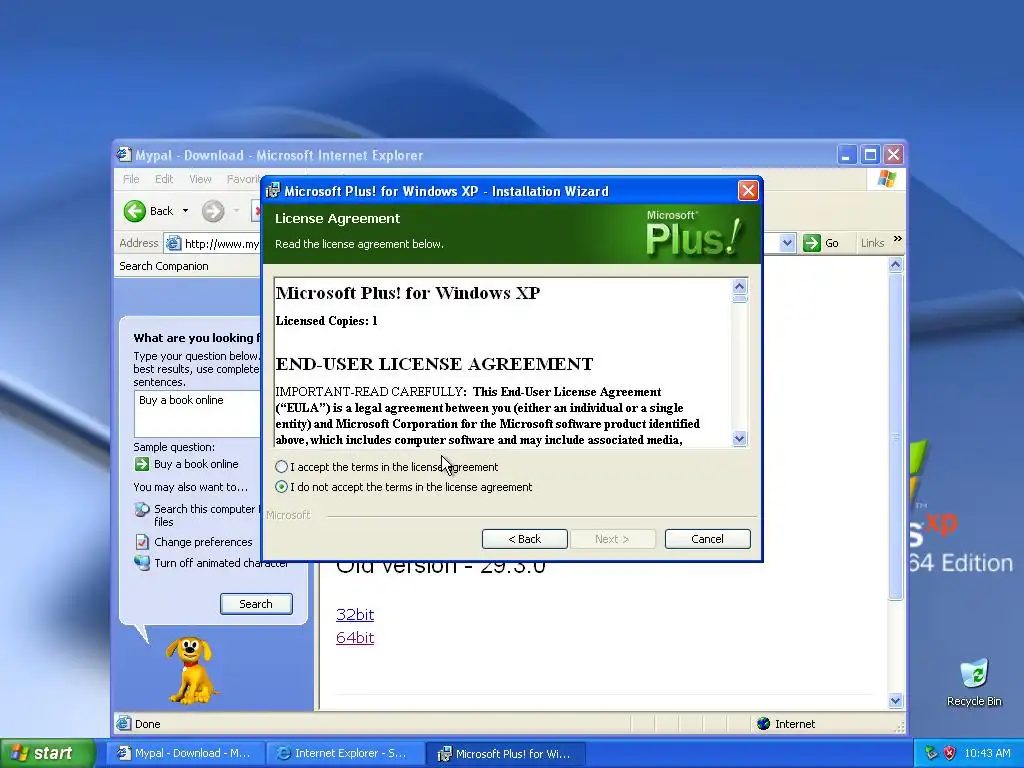Viewport: 1024px width, 768px height.
Task: Select the Recycle Bin desktop icon
Action: [974, 682]
